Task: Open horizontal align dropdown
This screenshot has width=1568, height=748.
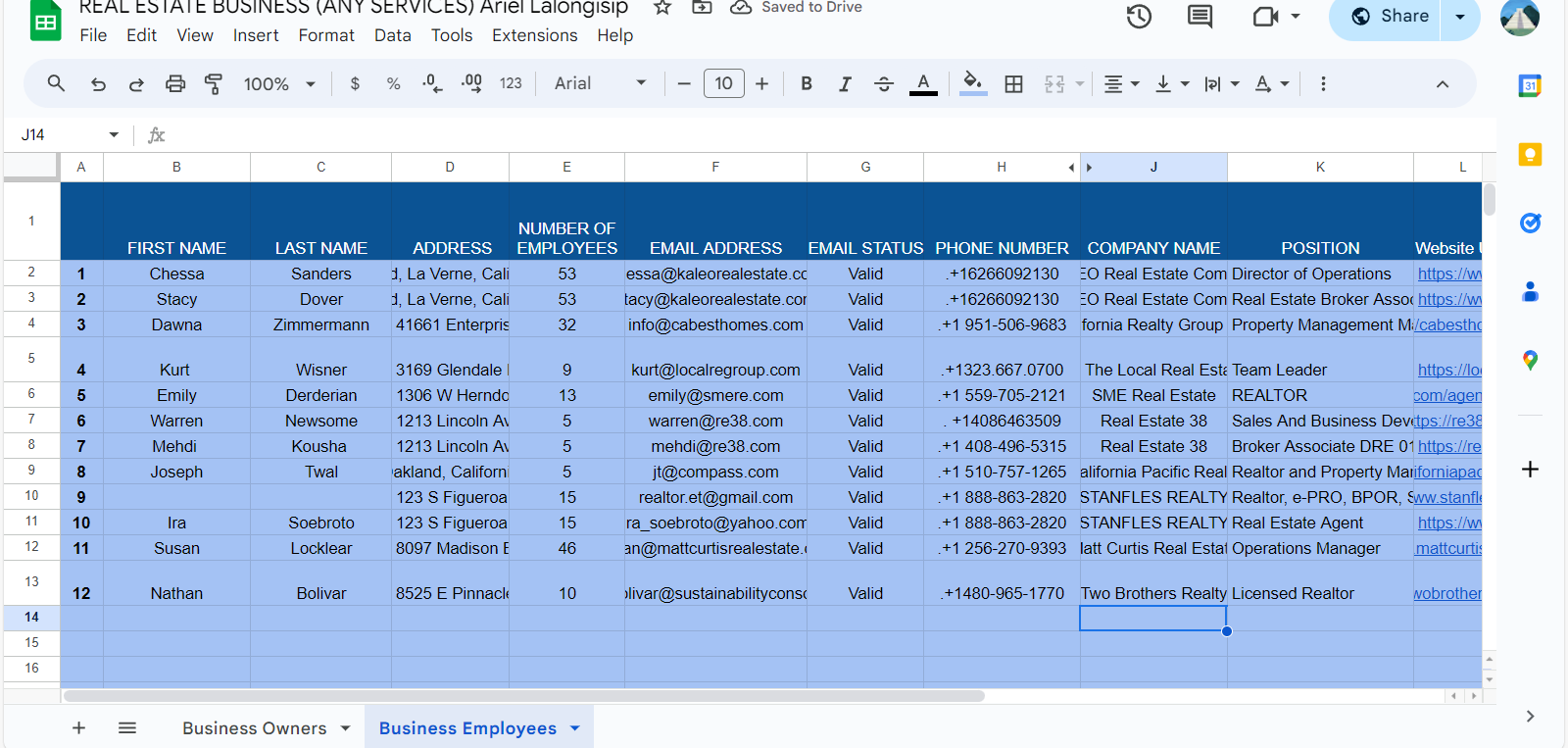Action: (x=1122, y=84)
